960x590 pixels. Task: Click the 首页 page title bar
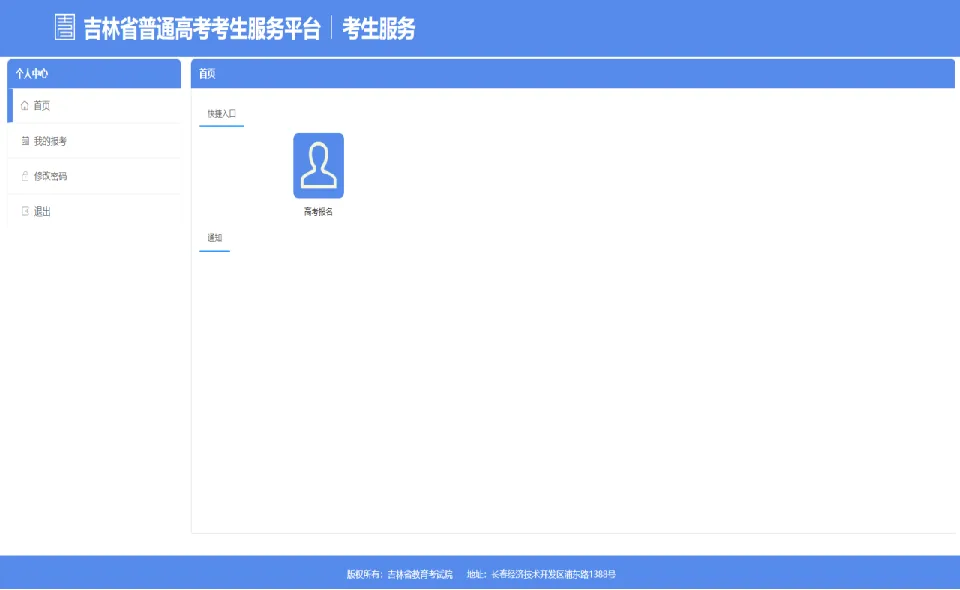coord(206,73)
